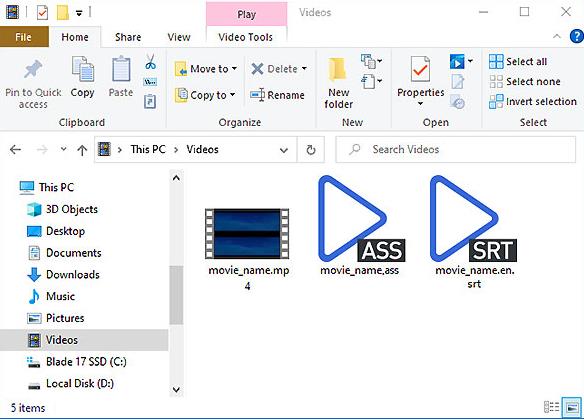Switch to the Share tab
The width and height of the screenshot is (584, 420).
point(128,37)
